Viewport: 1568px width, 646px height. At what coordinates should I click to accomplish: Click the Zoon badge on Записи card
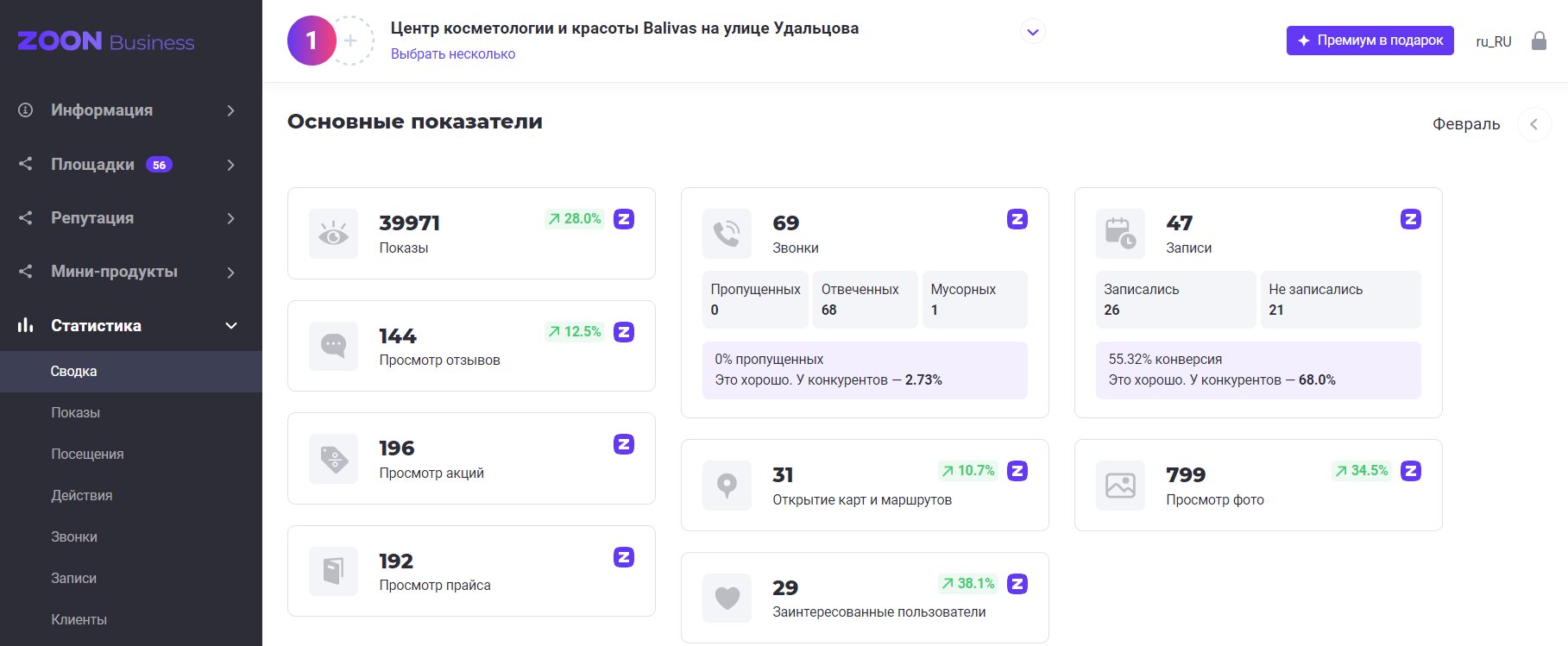tap(1411, 219)
